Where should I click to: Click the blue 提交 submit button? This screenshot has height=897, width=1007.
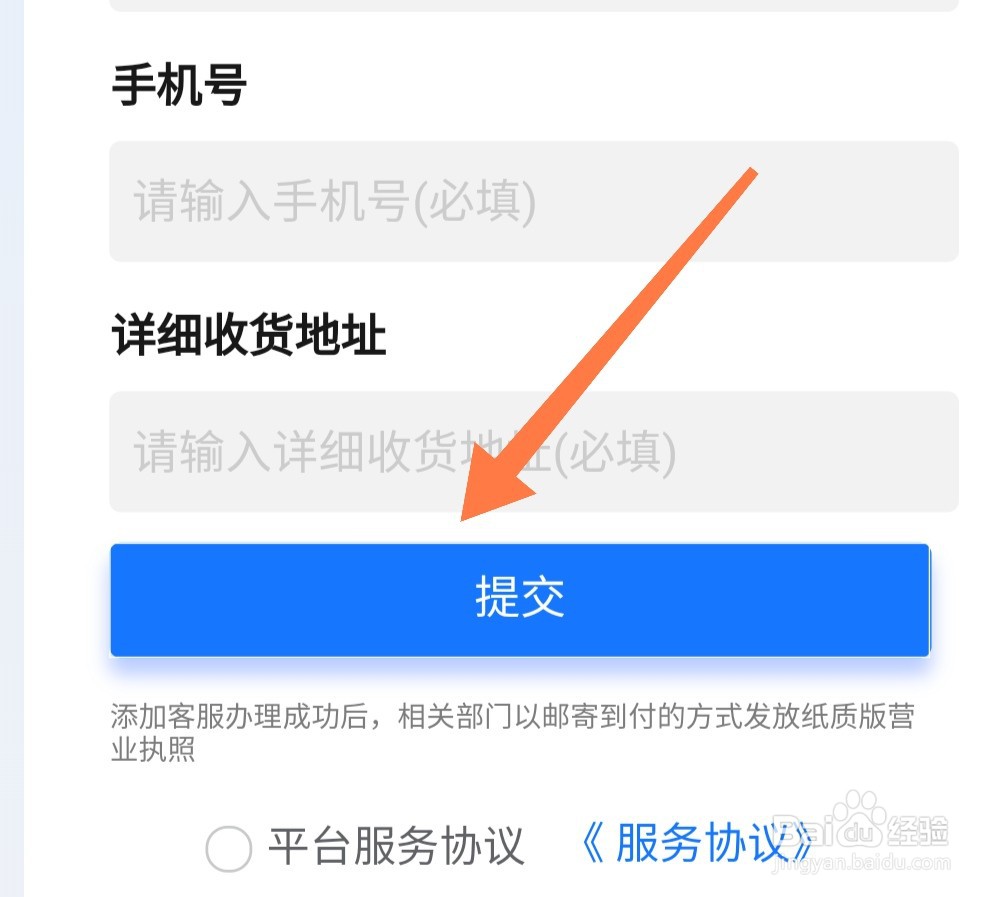point(520,600)
